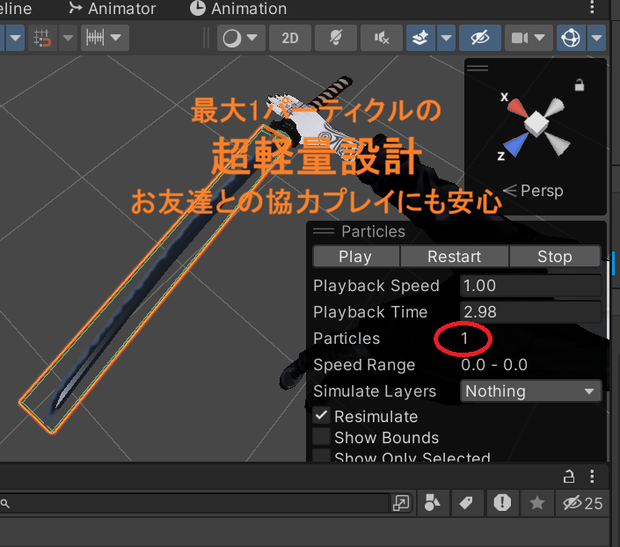Open Simulate Layers Nothing dropdown
This screenshot has height=547, width=620.
(x=531, y=391)
